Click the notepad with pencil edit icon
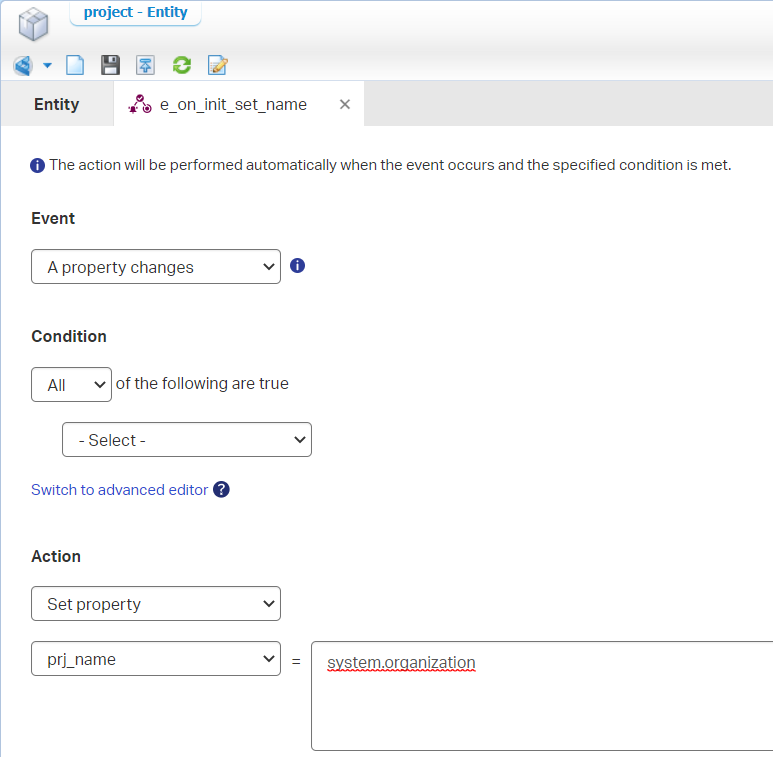773x757 pixels. (x=217, y=66)
